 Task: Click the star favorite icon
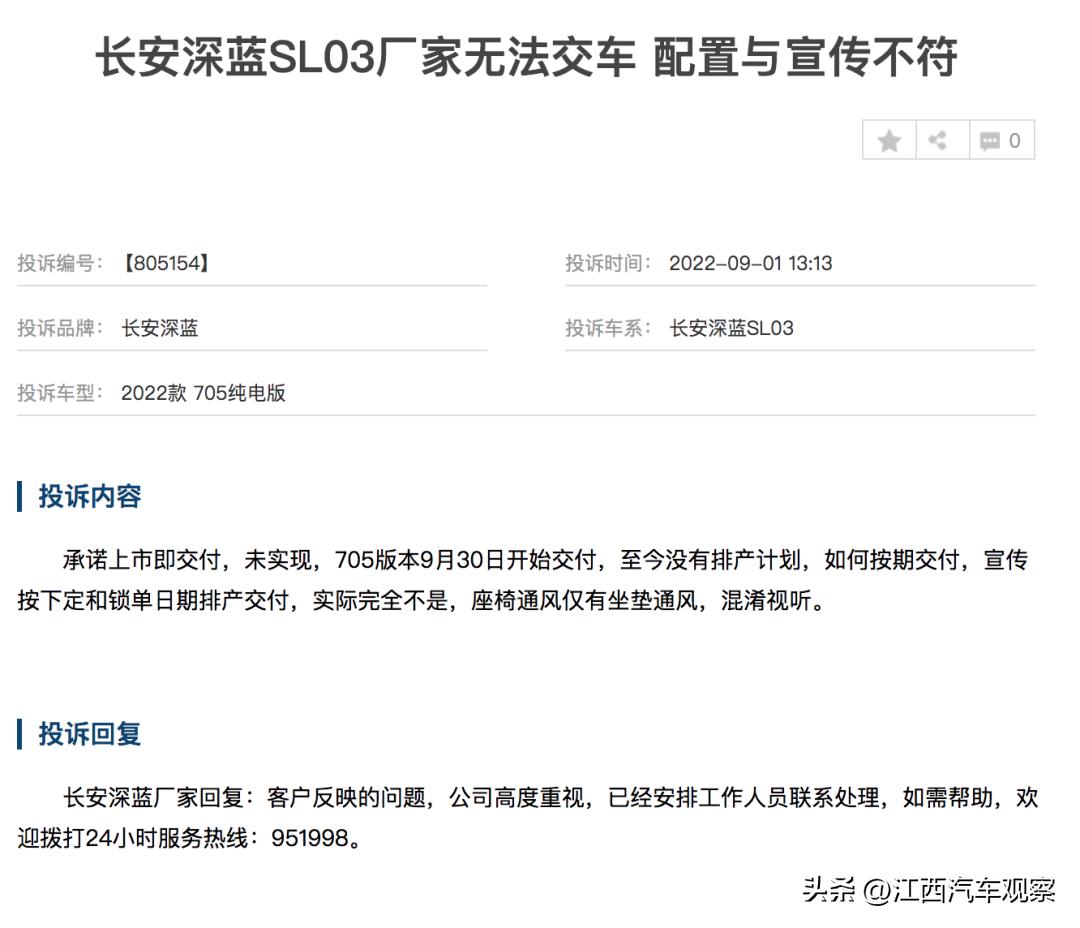[x=889, y=140]
